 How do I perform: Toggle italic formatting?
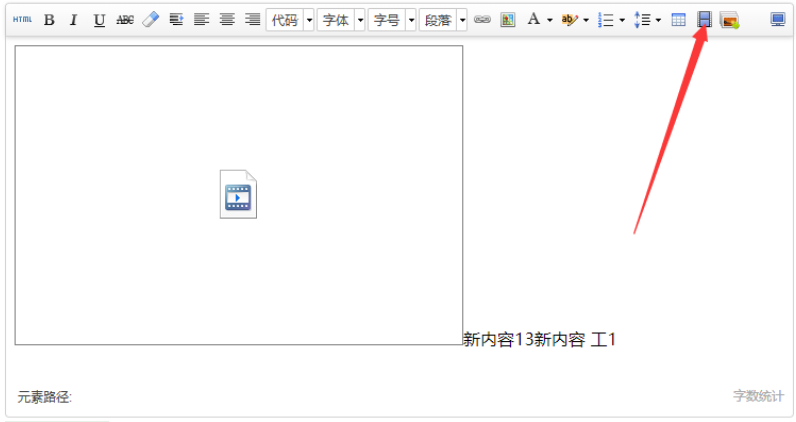click(74, 20)
